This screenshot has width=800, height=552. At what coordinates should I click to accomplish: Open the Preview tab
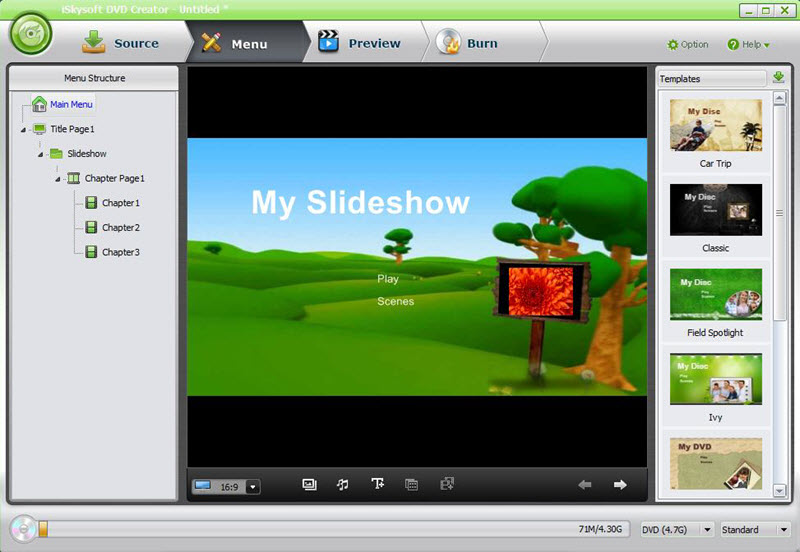pyautogui.click(x=359, y=43)
